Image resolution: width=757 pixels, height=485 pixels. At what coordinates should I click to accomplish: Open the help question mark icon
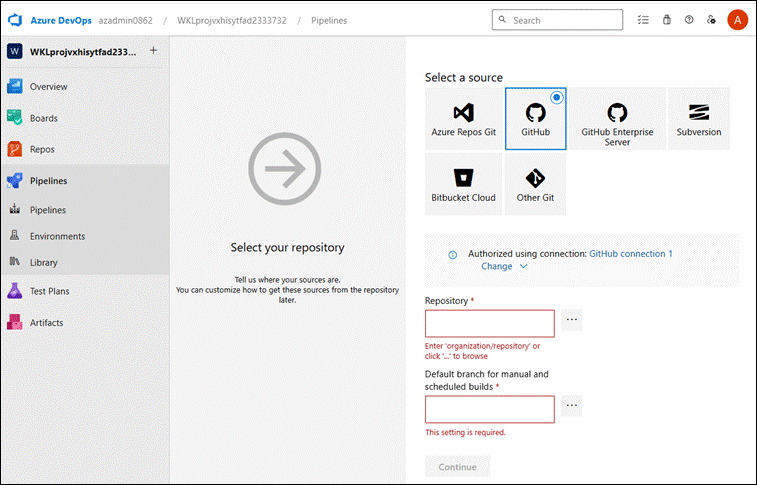(689, 20)
